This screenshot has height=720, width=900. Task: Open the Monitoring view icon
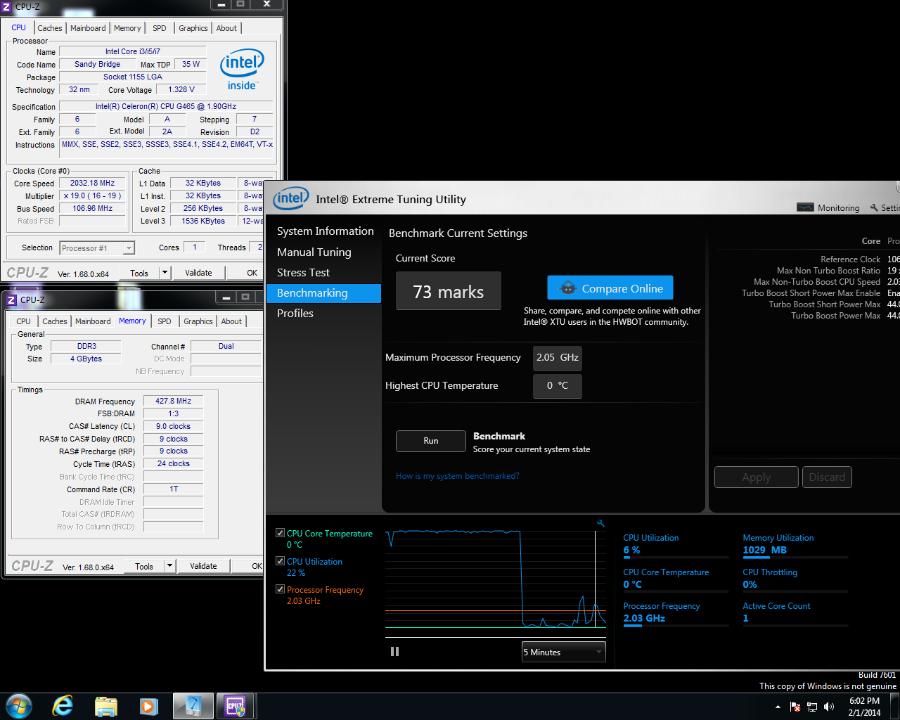(805, 207)
